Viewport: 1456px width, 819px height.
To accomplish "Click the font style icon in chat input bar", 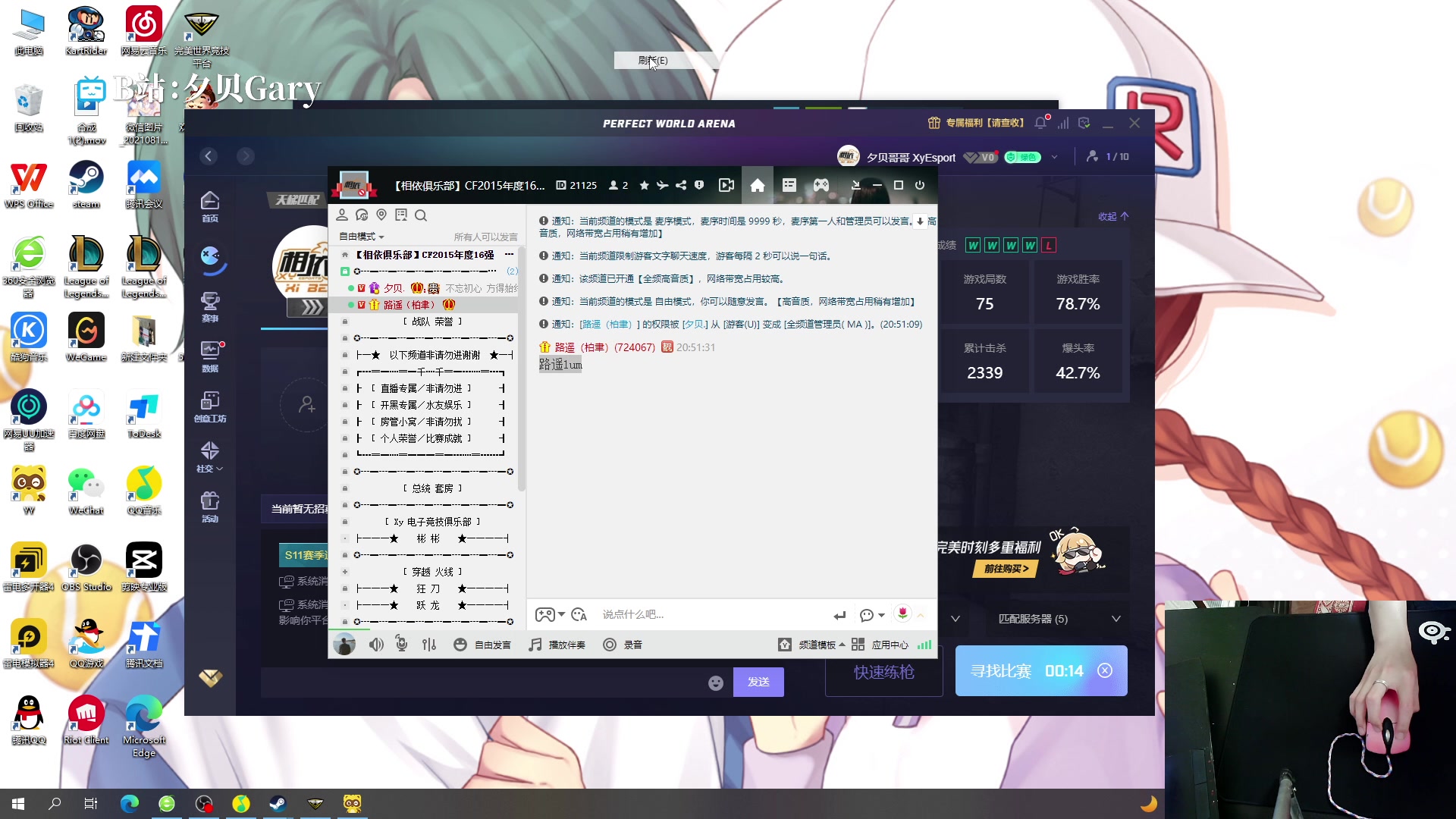I will coord(579,614).
